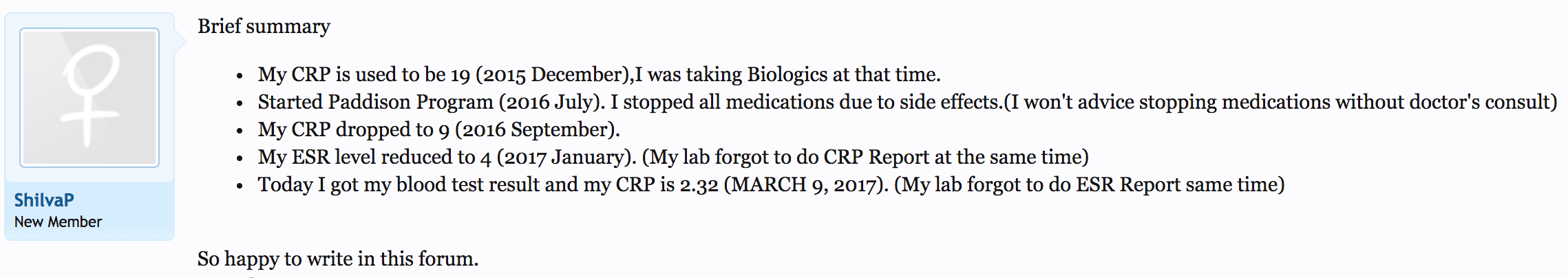
Task: Click the sentence So happy to write in this forum
Action: (338, 259)
